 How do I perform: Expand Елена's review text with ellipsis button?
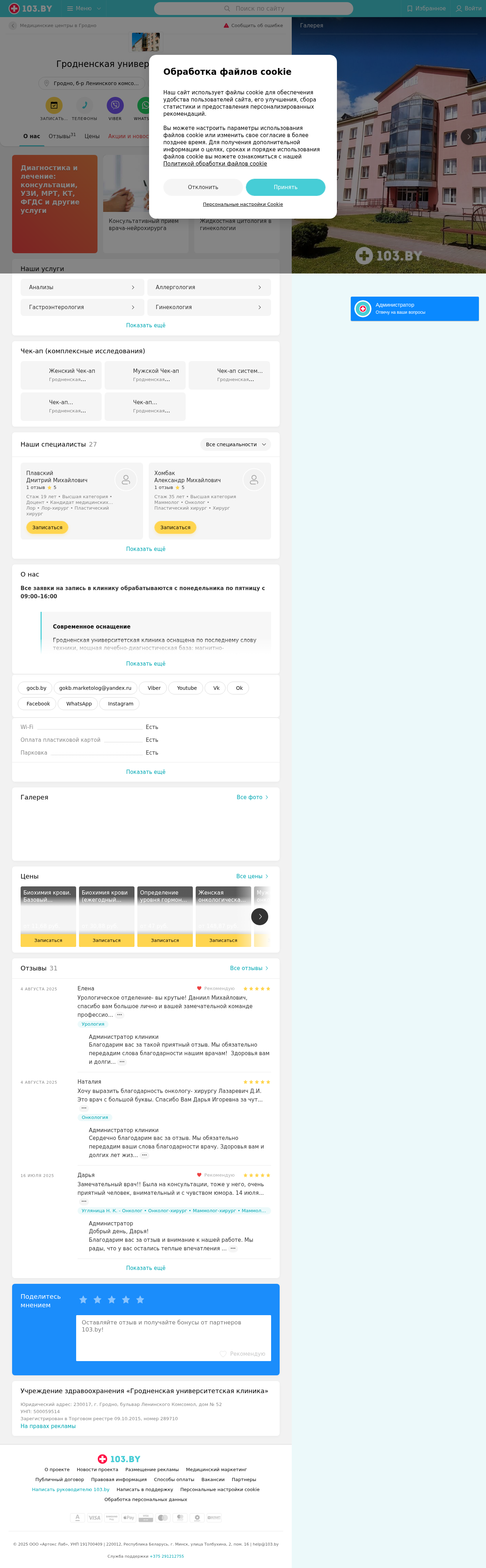coord(119,1015)
